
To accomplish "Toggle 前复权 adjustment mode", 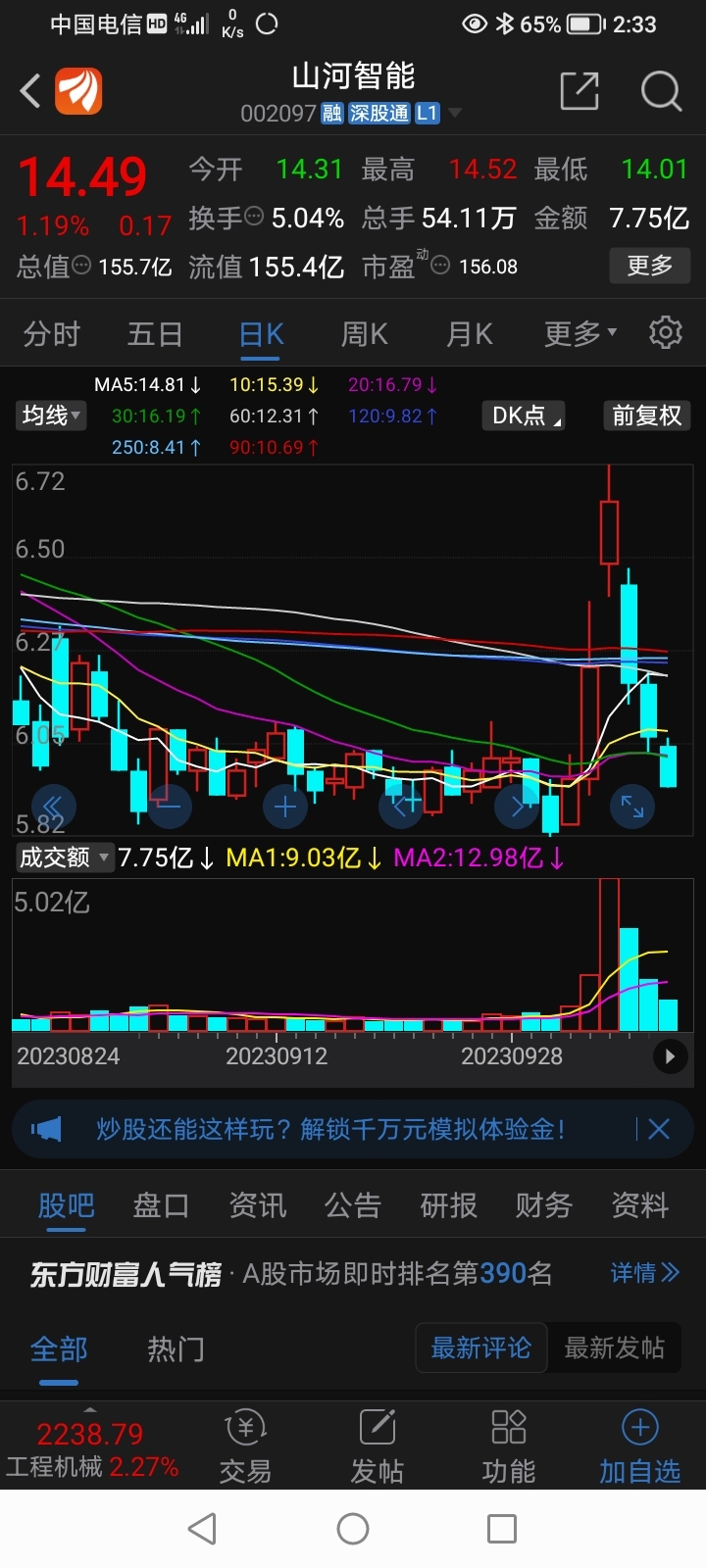I will [x=646, y=416].
